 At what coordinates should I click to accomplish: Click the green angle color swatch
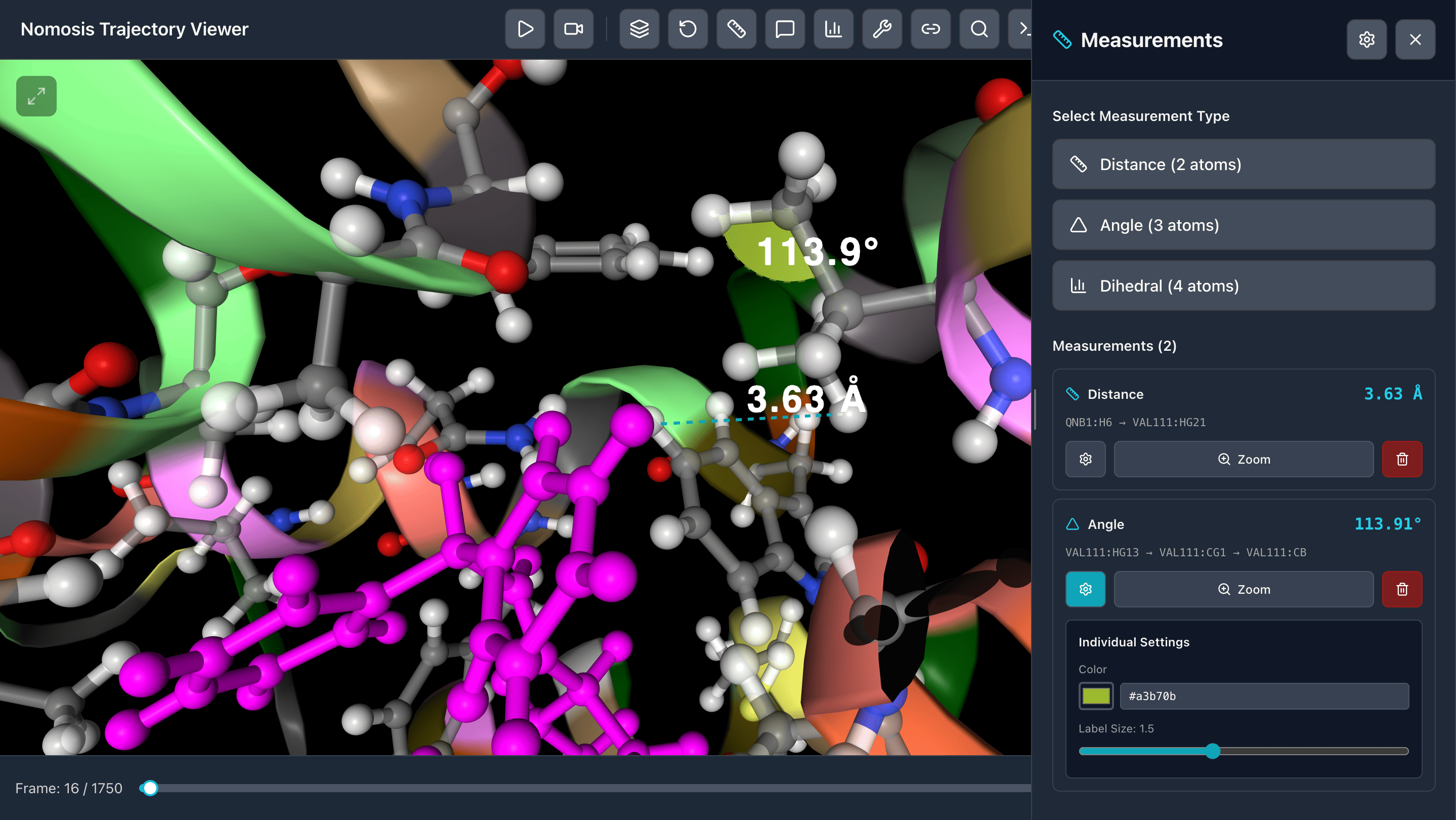[1095, 696]
